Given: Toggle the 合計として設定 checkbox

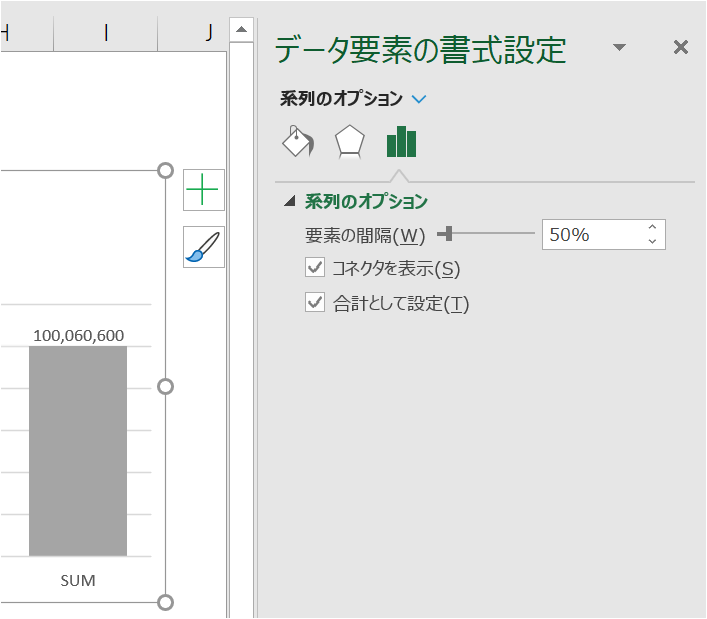Looking at the screenshot, I should pyautogui.click(x=315, y=302).
